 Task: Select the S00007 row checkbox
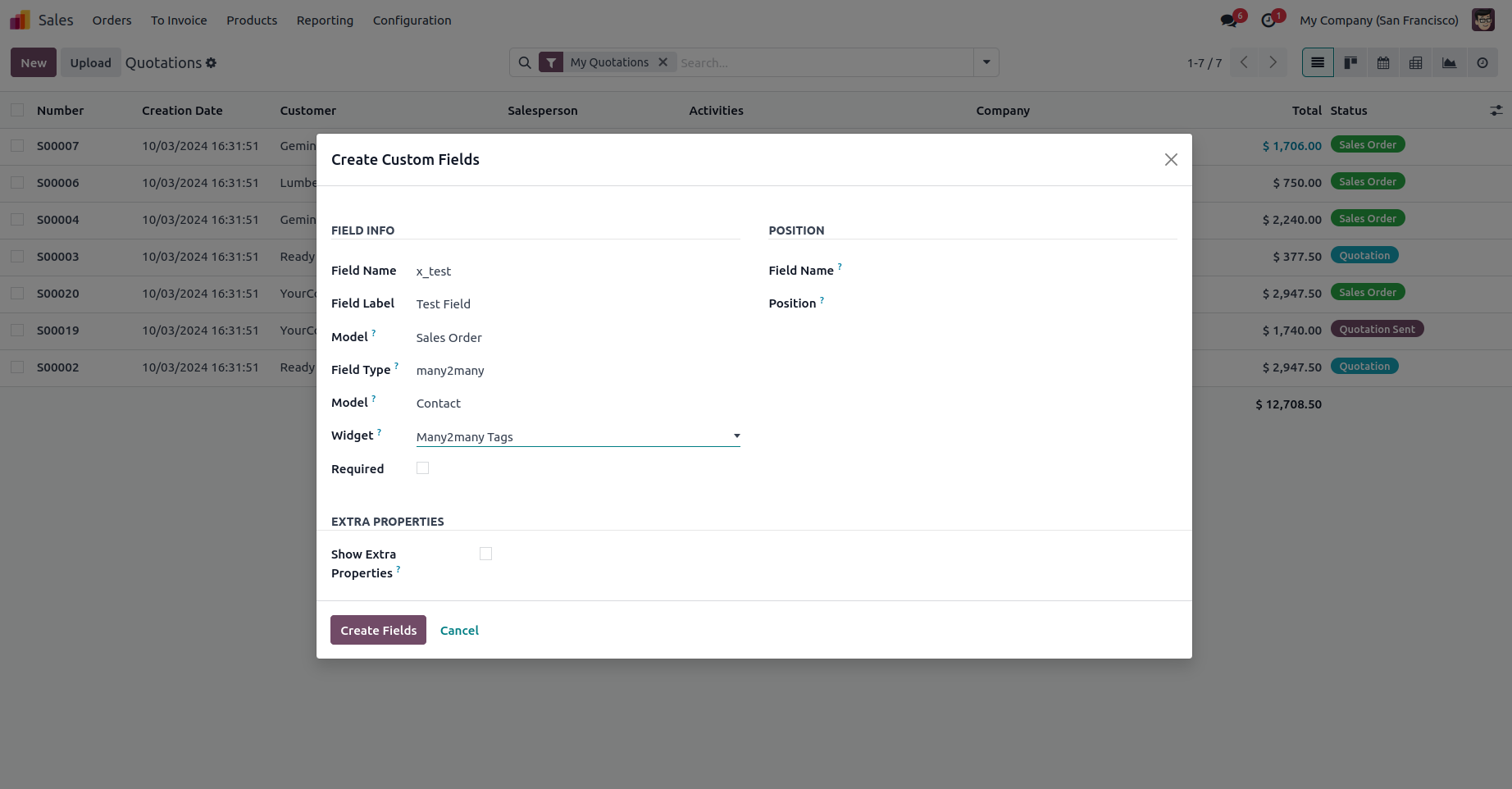pos(17,145)
